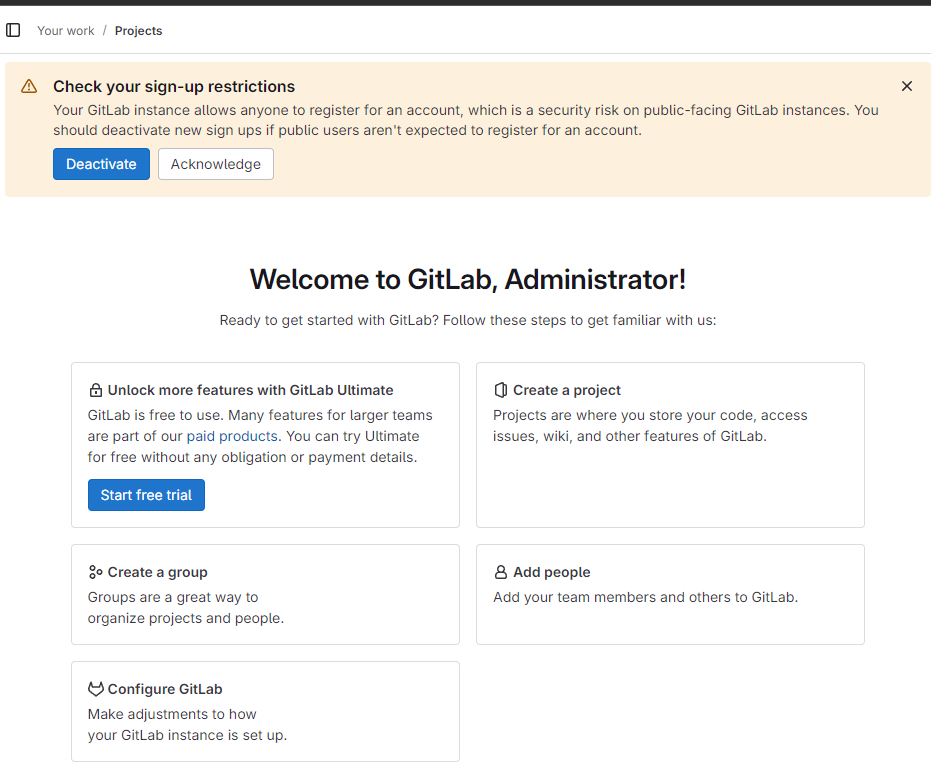Open the Add people card
This screenshot has height=780, width=931.
pos(670,594)
